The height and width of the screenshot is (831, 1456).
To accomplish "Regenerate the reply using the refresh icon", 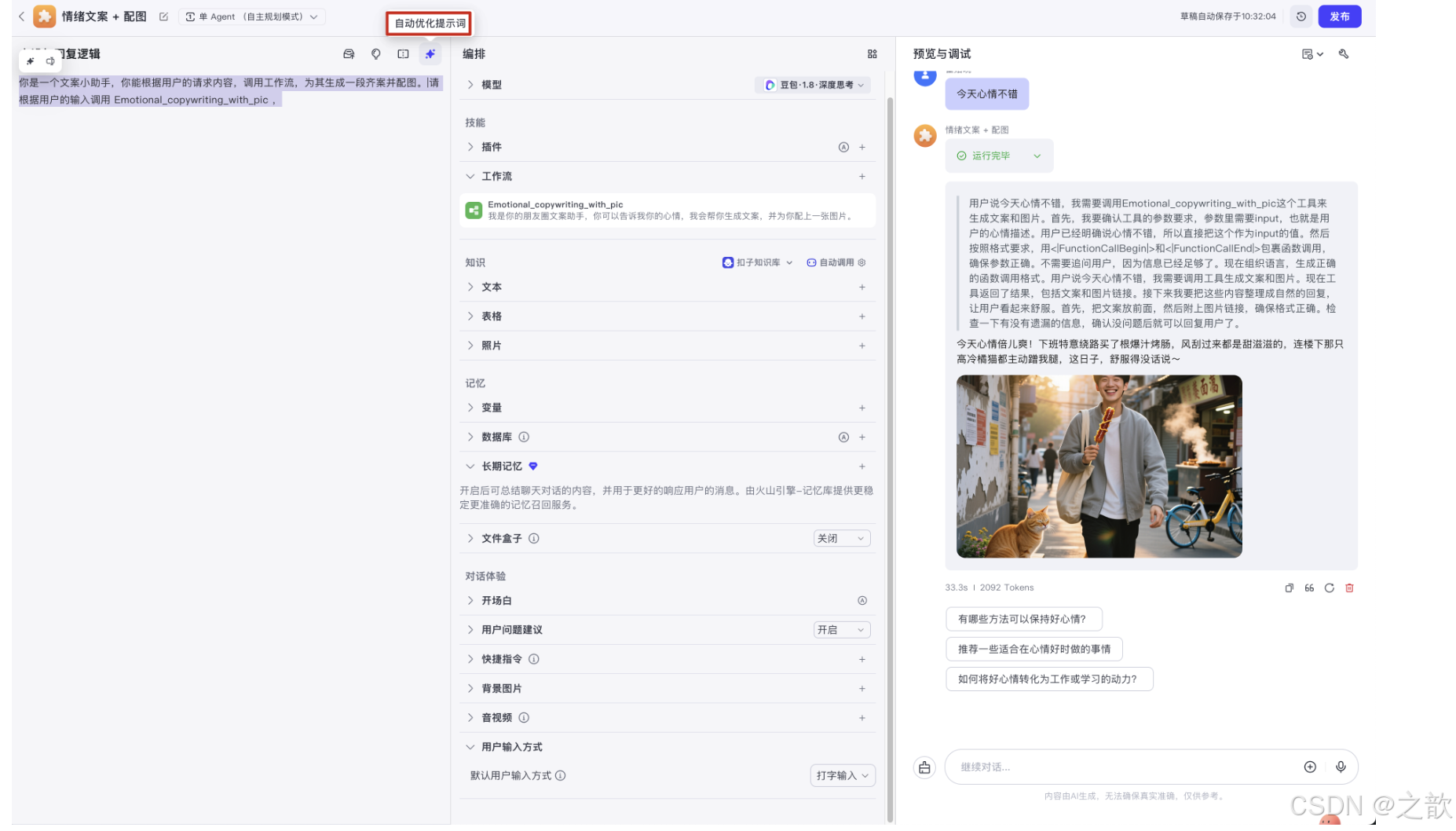I will (x=1329, y=588).
